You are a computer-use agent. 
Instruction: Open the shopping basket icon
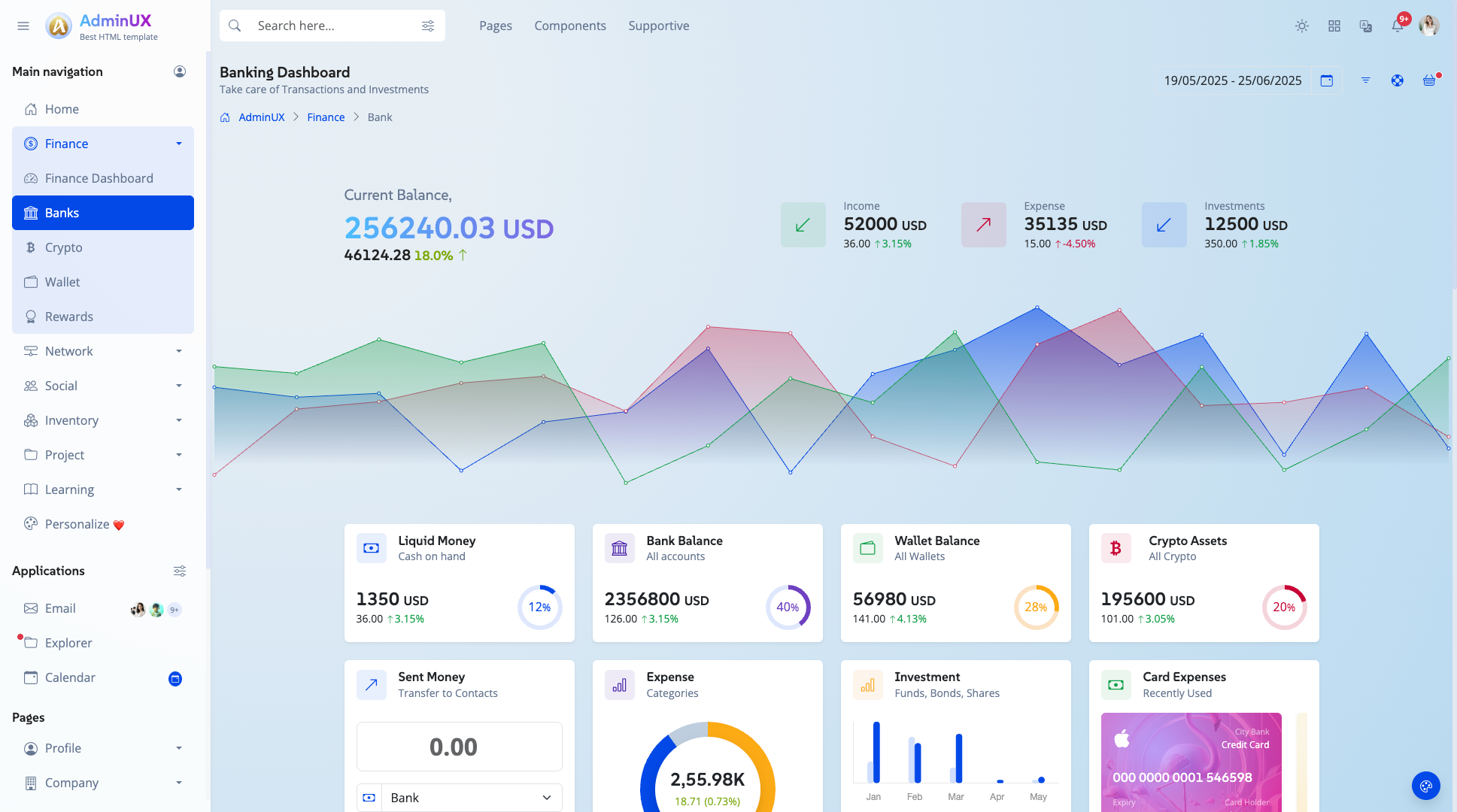coord(1429,80)
